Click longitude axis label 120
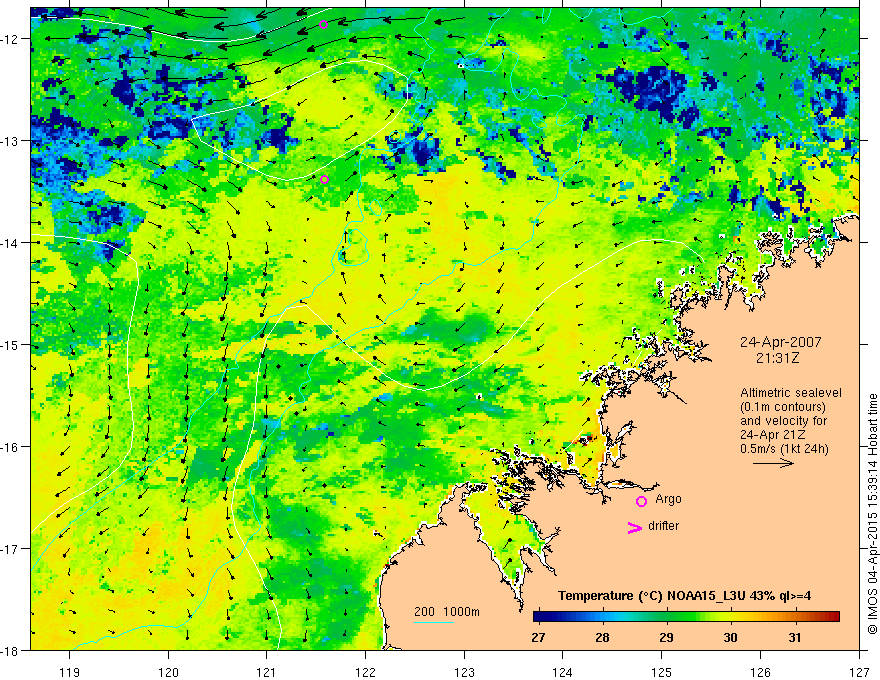This screenshot has height=680, width=880. click(168, 672)
